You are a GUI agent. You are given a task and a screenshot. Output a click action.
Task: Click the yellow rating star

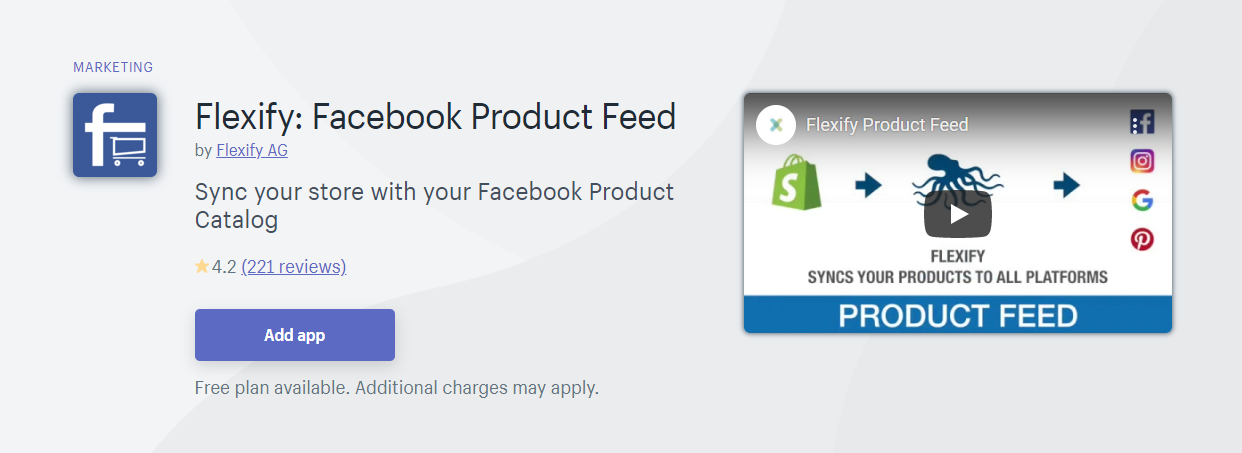coord(202,266)
